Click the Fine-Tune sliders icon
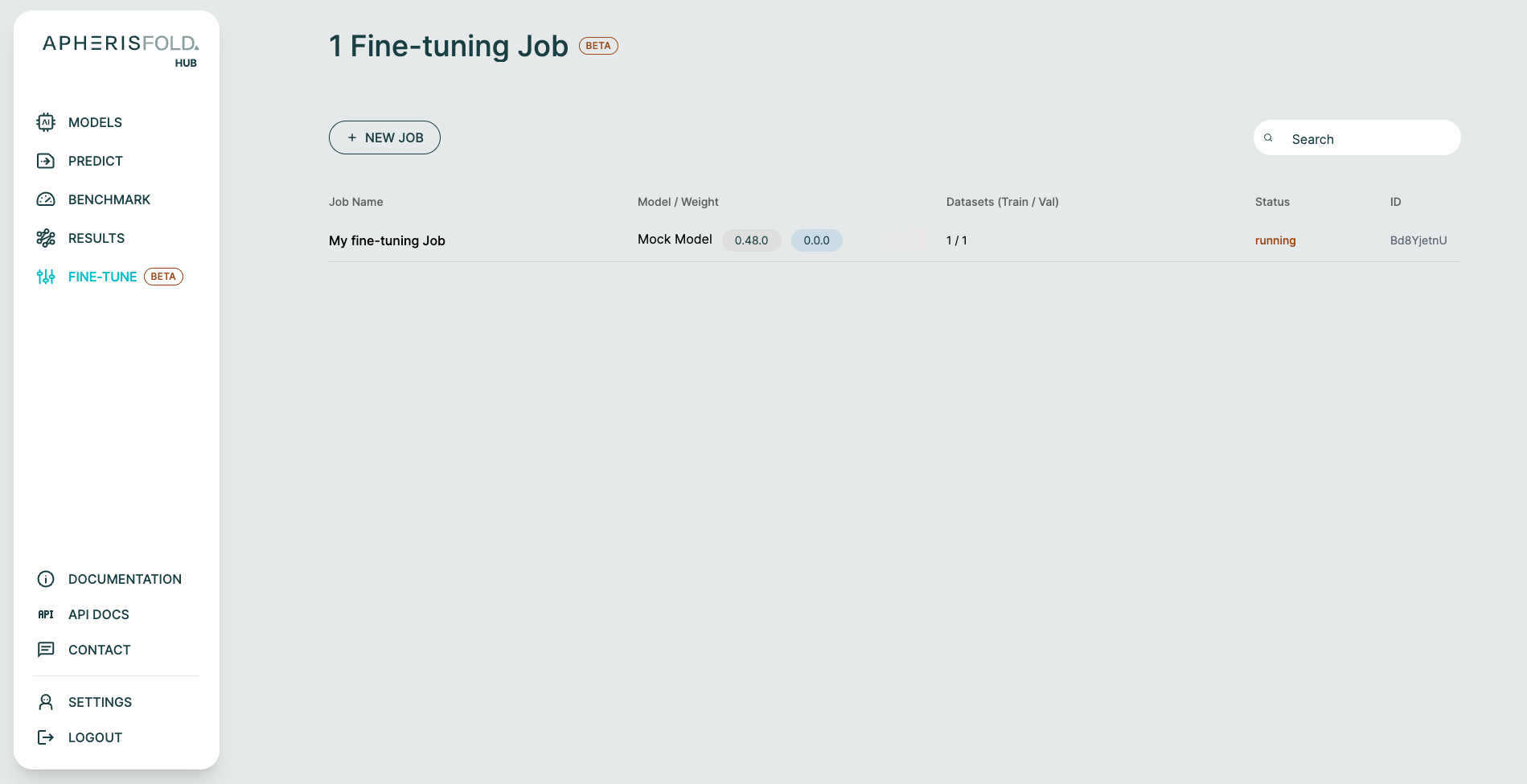Image resolution: width=1527 pixels, height=784 pixels. 46,277
